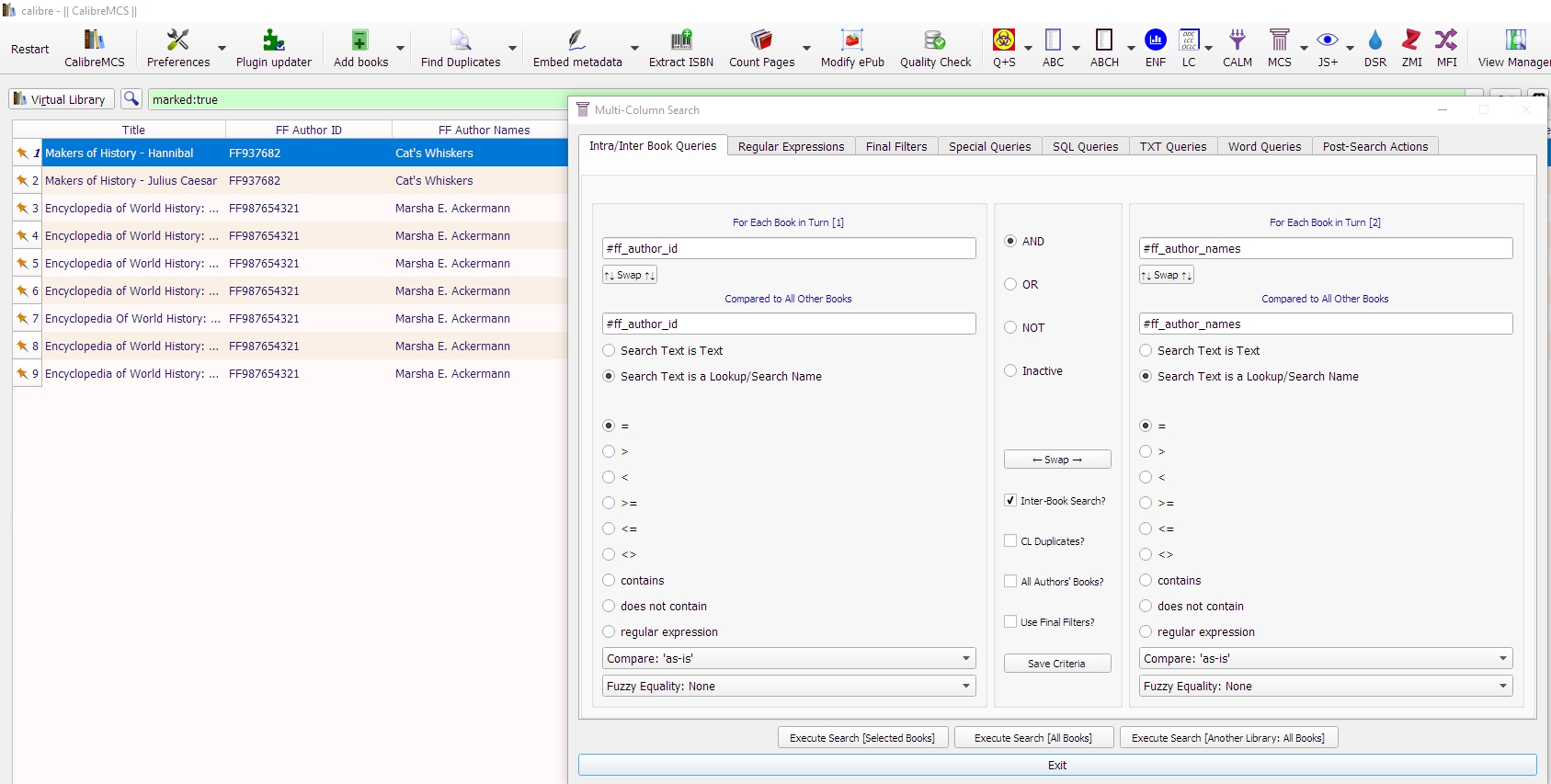Open the Virtual Library menu
Screen dimensions: 1551x784
pos(61,99)
